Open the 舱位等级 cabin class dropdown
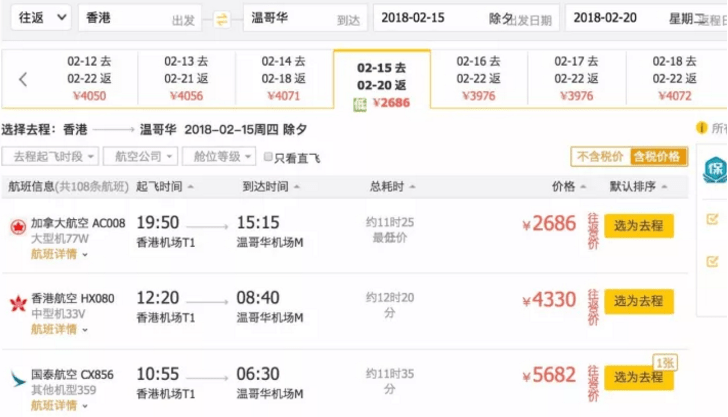The image size is (728, 417). coord(219,156)
